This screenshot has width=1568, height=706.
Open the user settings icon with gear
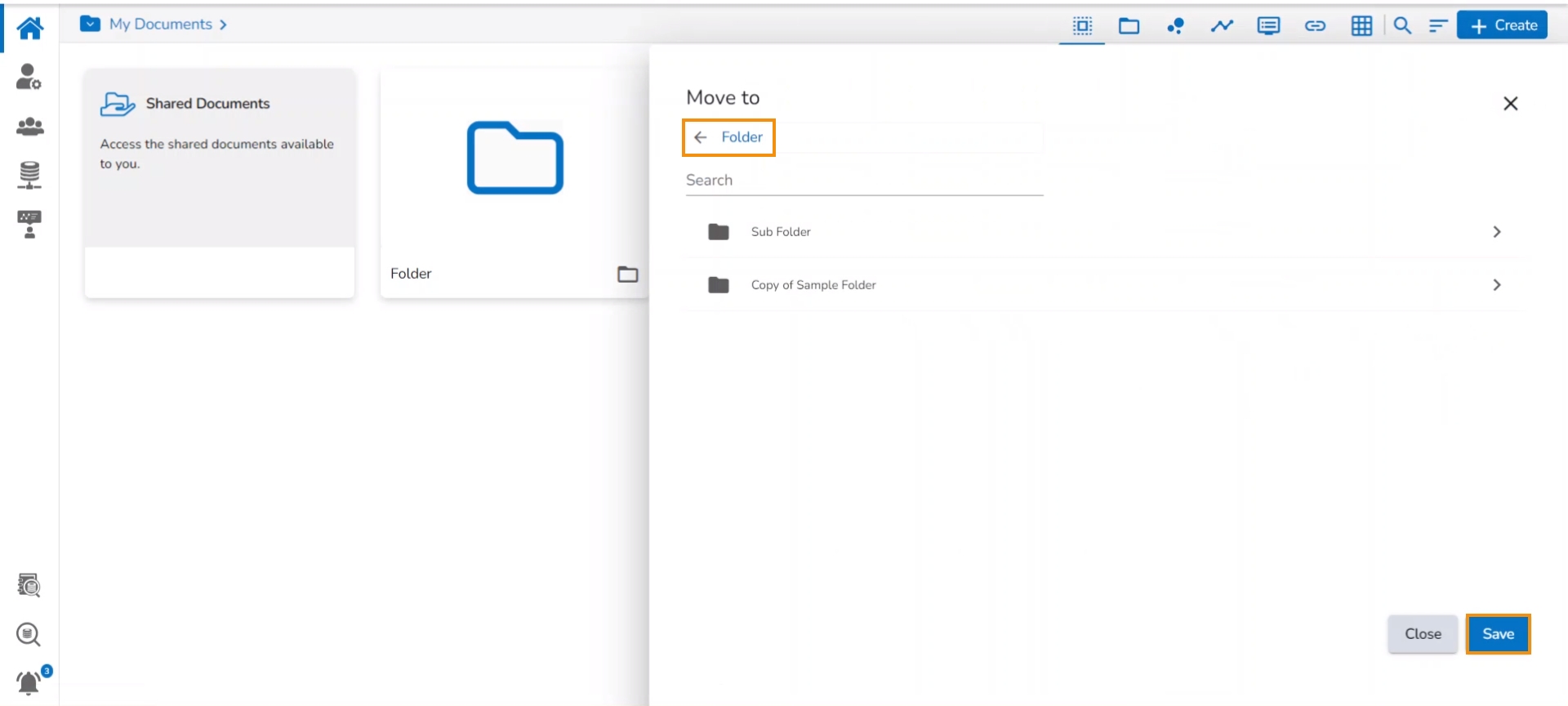pos(29,77)
